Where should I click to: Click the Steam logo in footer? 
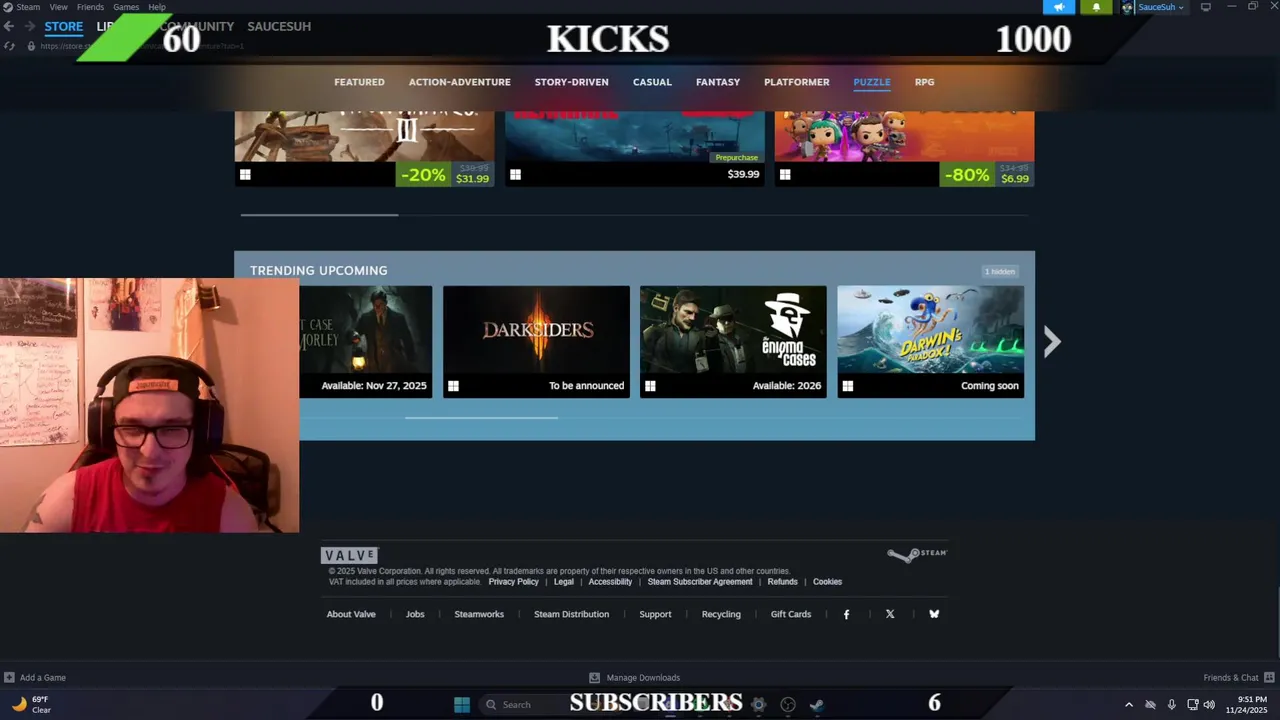coord(916,554)
